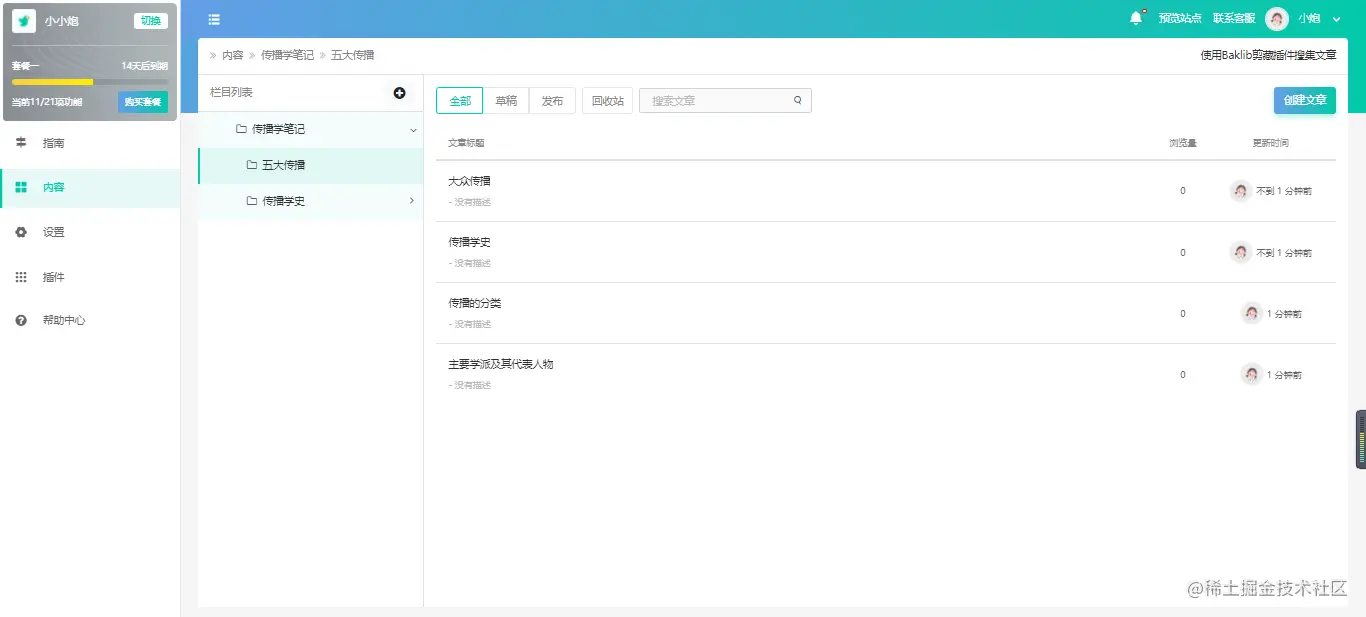1366x617 pixels.
Task: Click 传播学笔记 in the breadcrumb
Action: [287, 56]
